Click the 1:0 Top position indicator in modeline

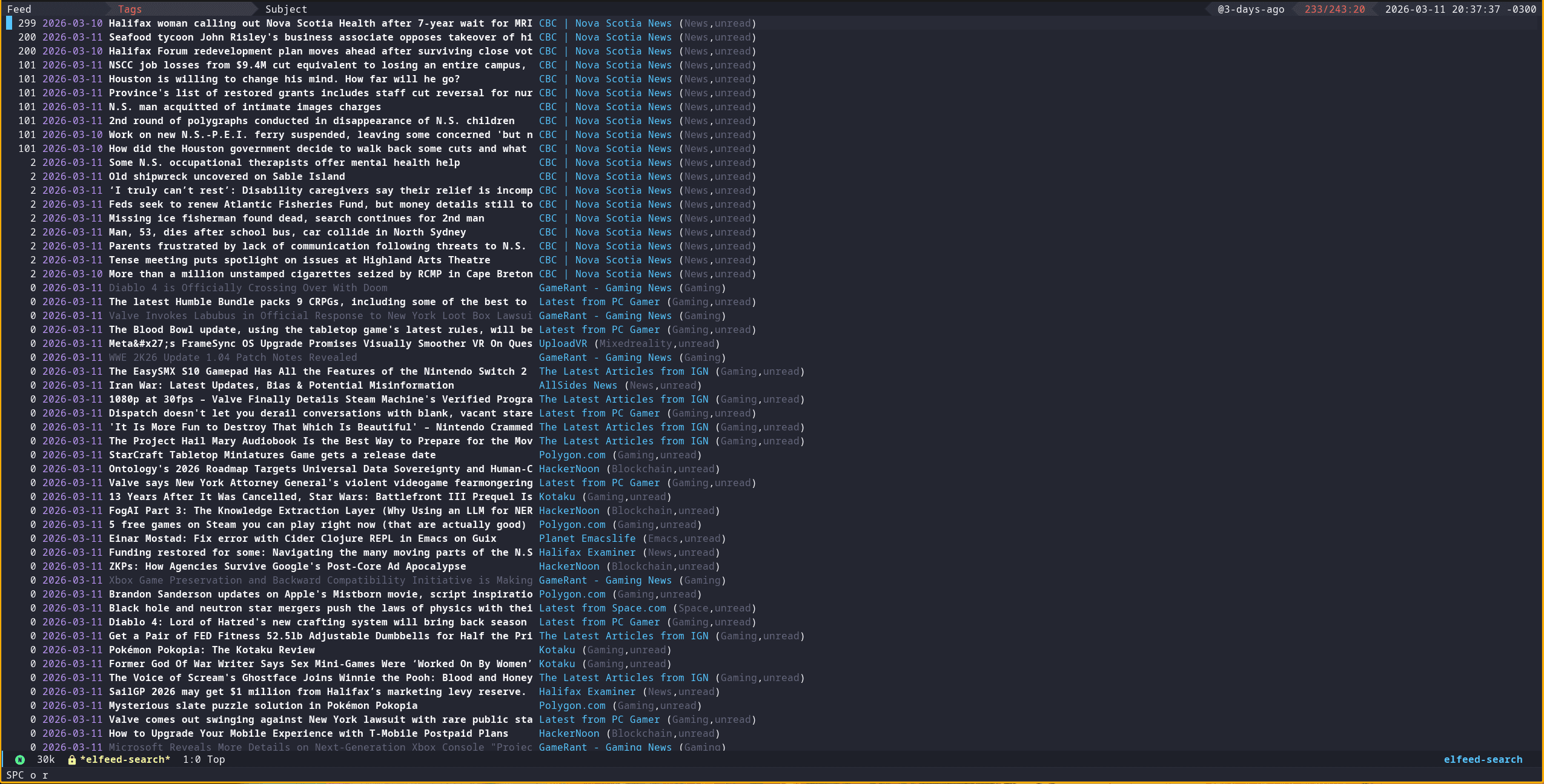[x=204, y=759]
